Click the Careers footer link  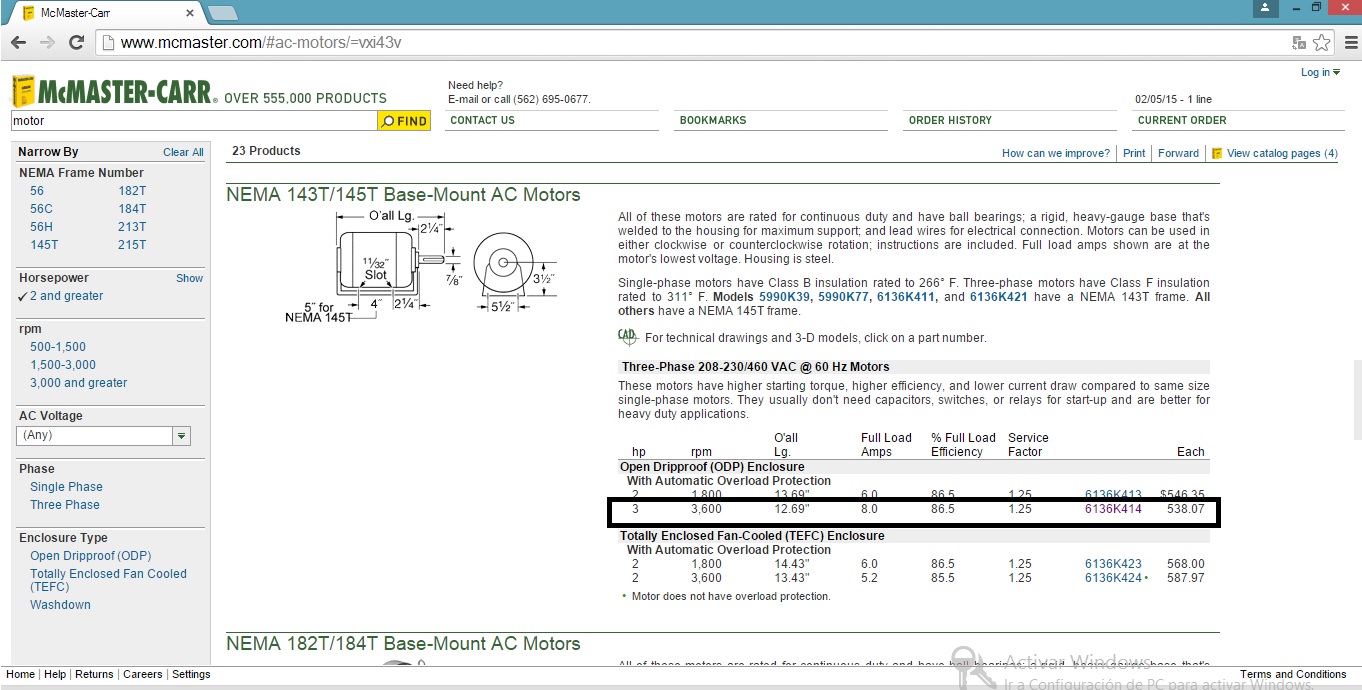[142, 674]
